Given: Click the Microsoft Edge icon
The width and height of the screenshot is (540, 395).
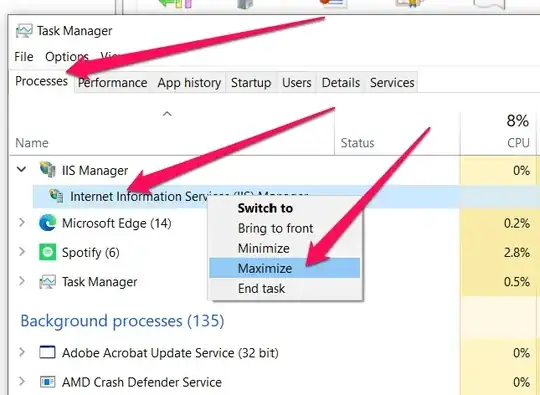Looking at the screenshot, I should (48, 223).
